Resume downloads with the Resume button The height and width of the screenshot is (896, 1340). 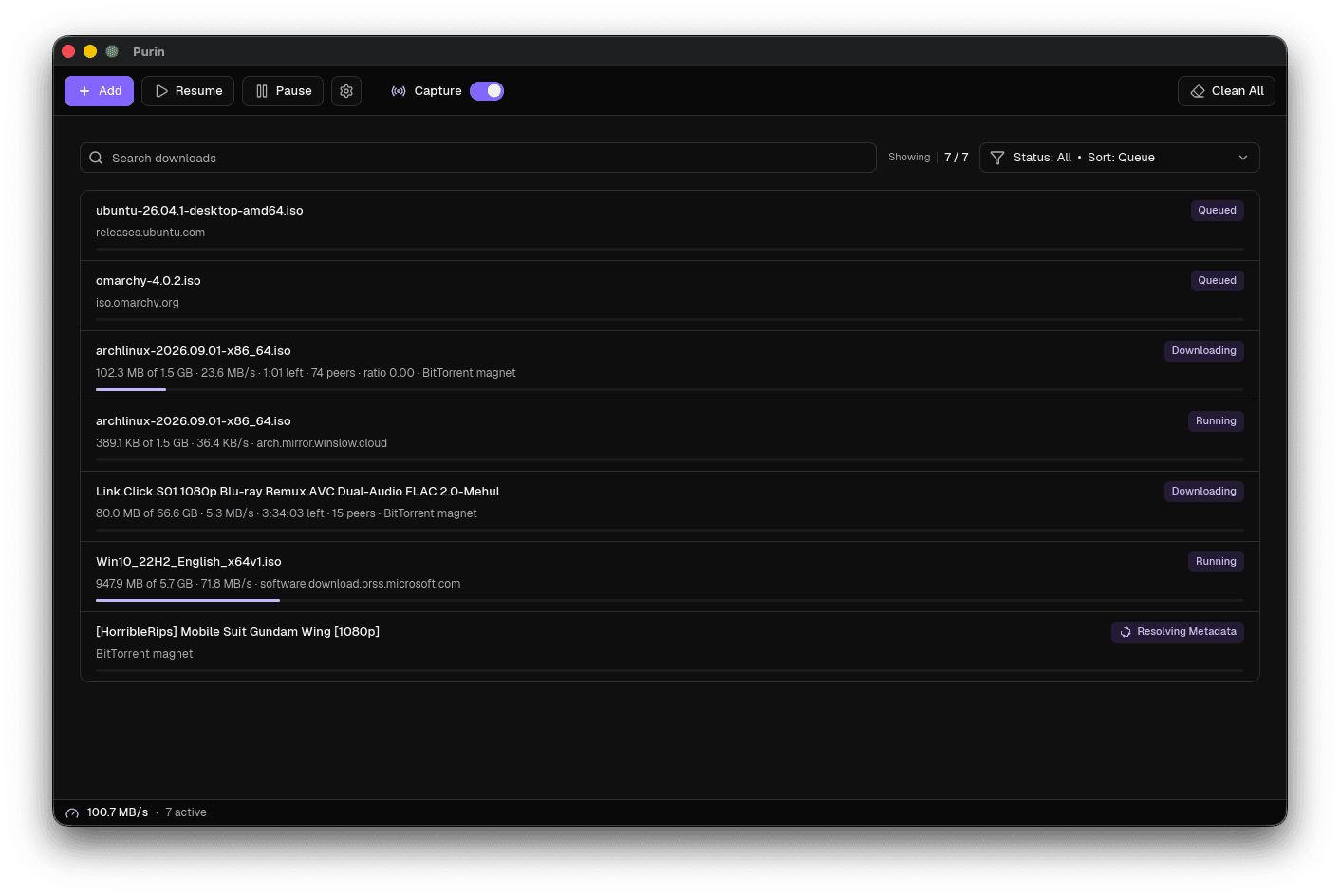pos(188,91)
